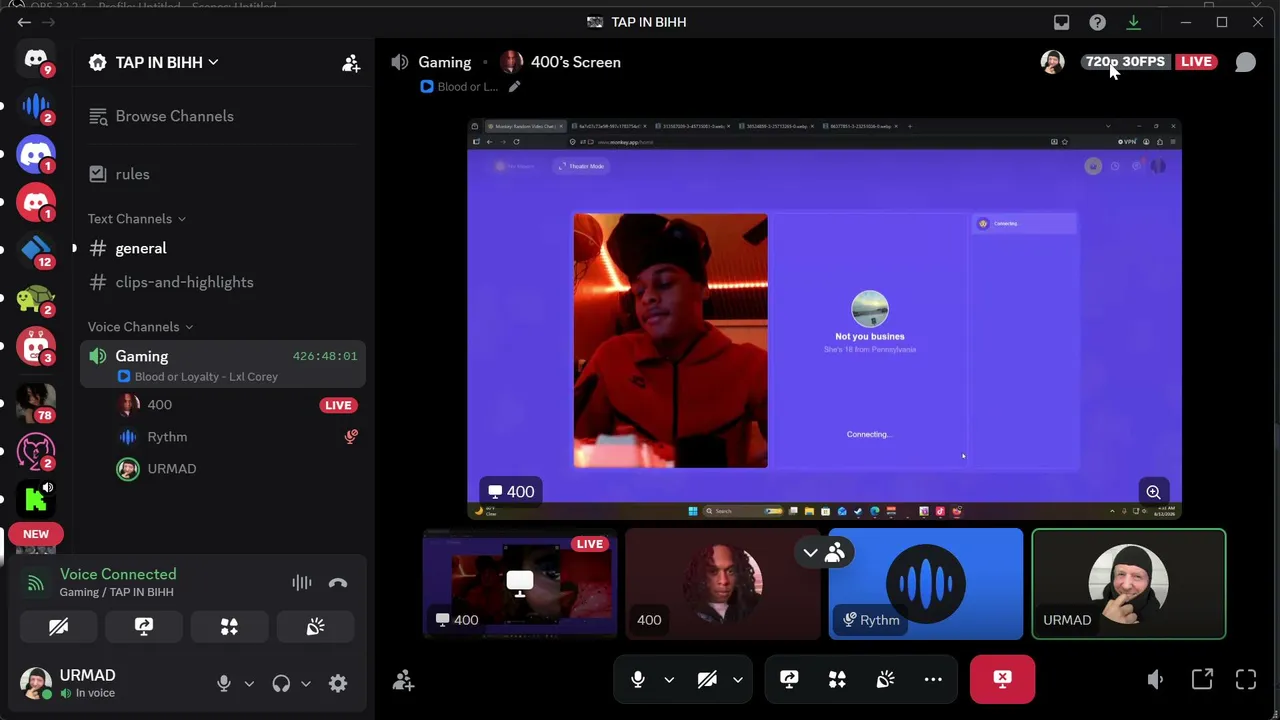This screenshot has height=720, width=1280.
Task: Start an activity from voice panel
Action: coord(229,627)
